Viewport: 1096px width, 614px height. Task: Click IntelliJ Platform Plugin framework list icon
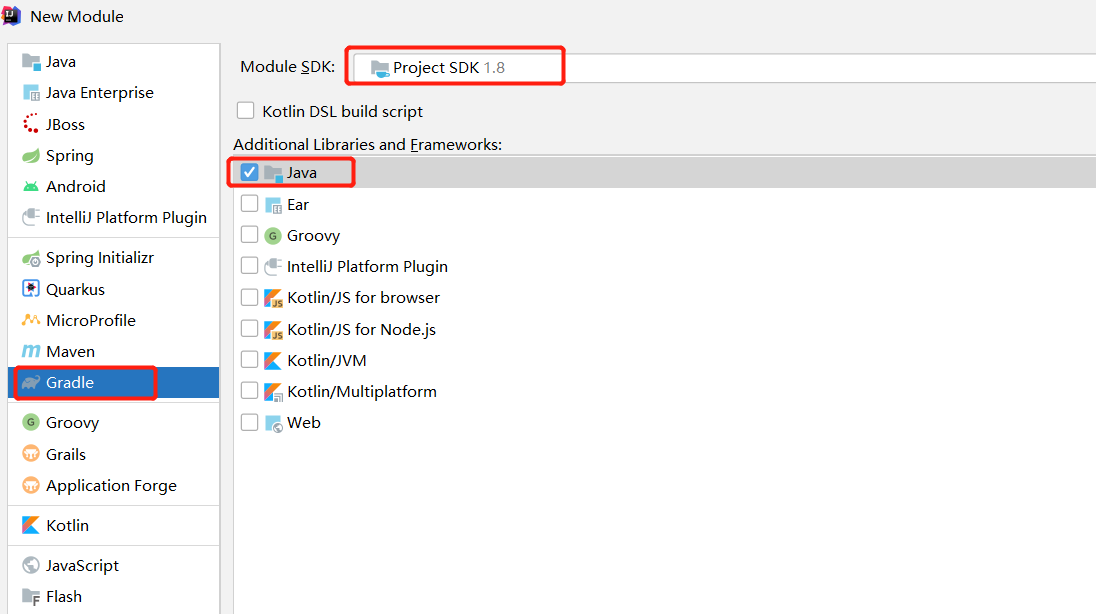point(273,266)
